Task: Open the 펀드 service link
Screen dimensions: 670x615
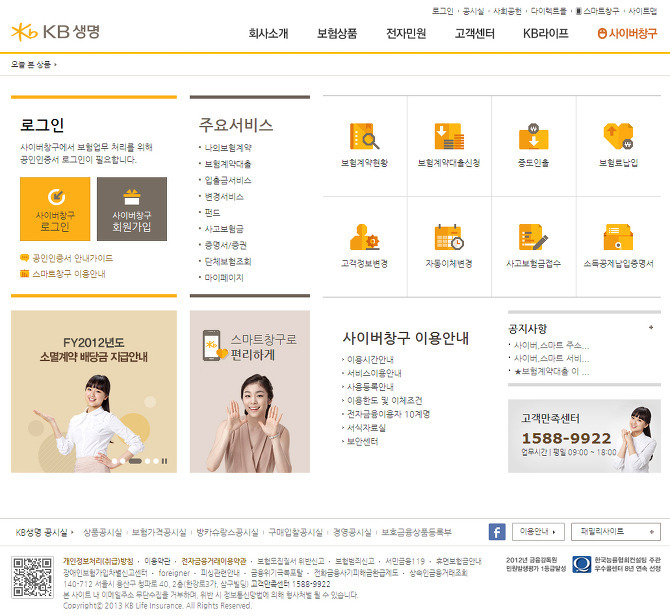Action: [x=212, y=213]
